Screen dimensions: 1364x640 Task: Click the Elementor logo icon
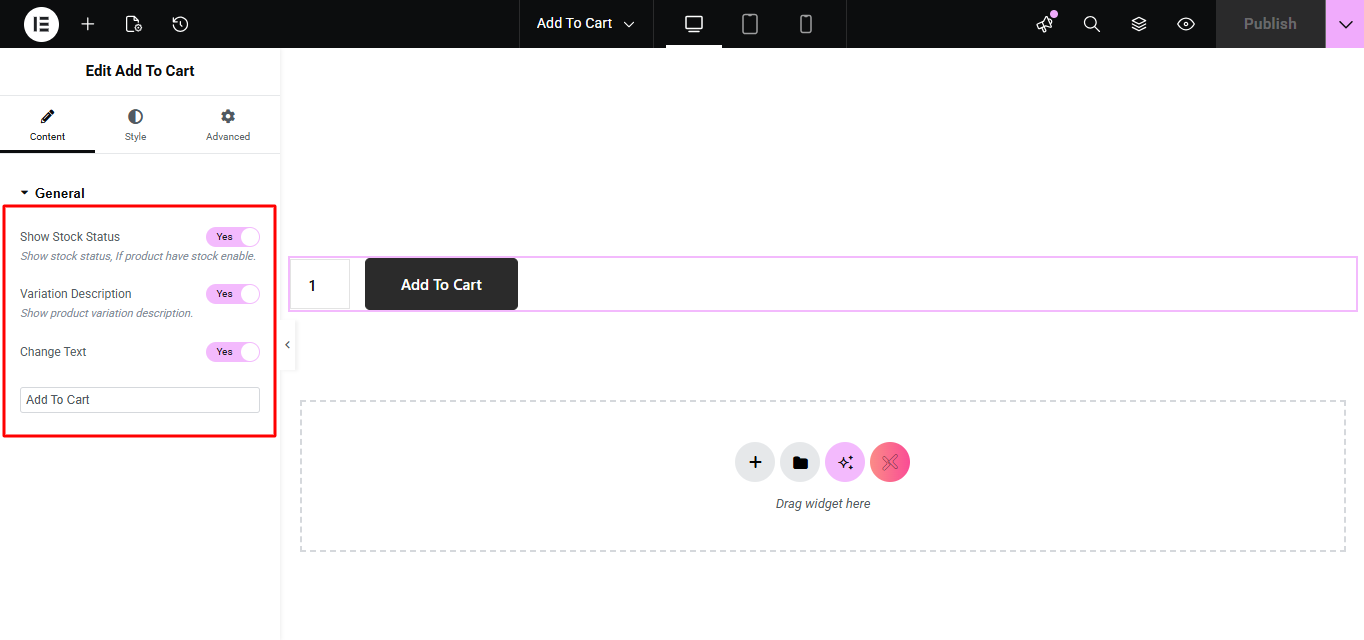[x=41, y=24]
